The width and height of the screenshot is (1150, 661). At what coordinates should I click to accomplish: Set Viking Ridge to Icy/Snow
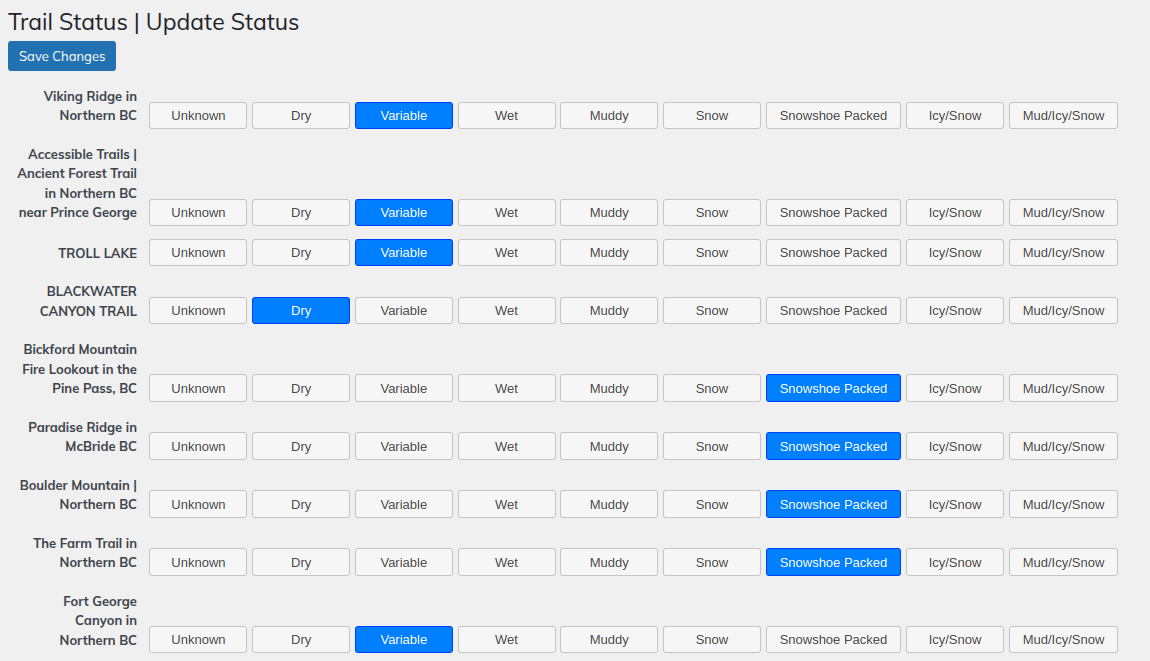click(955, 116)
